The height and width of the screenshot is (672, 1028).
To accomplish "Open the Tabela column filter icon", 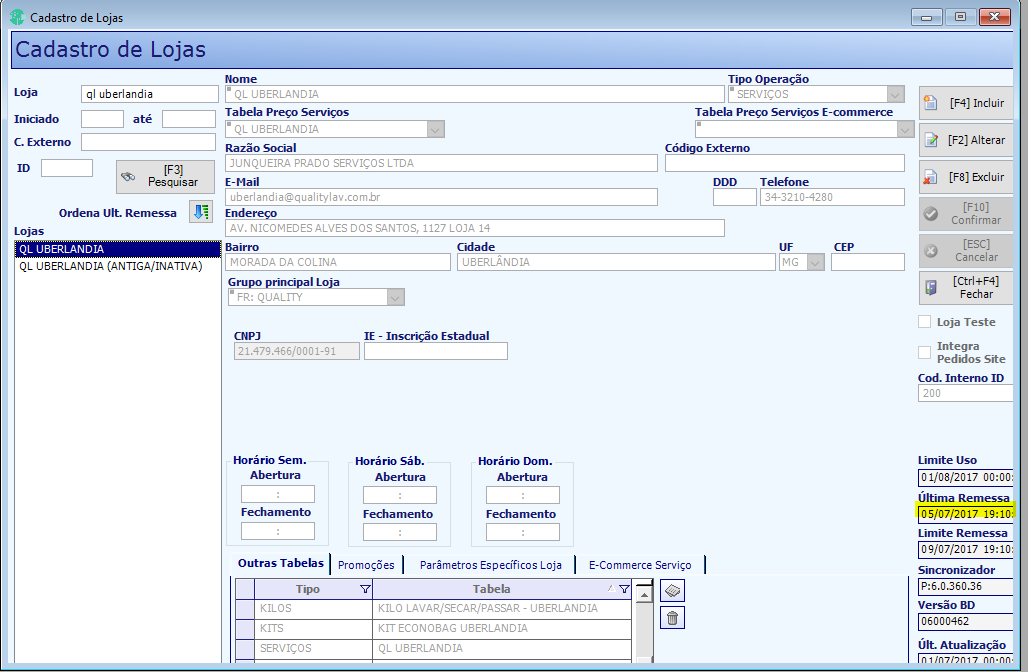I will pyautogui.click(x=624, y=589).
